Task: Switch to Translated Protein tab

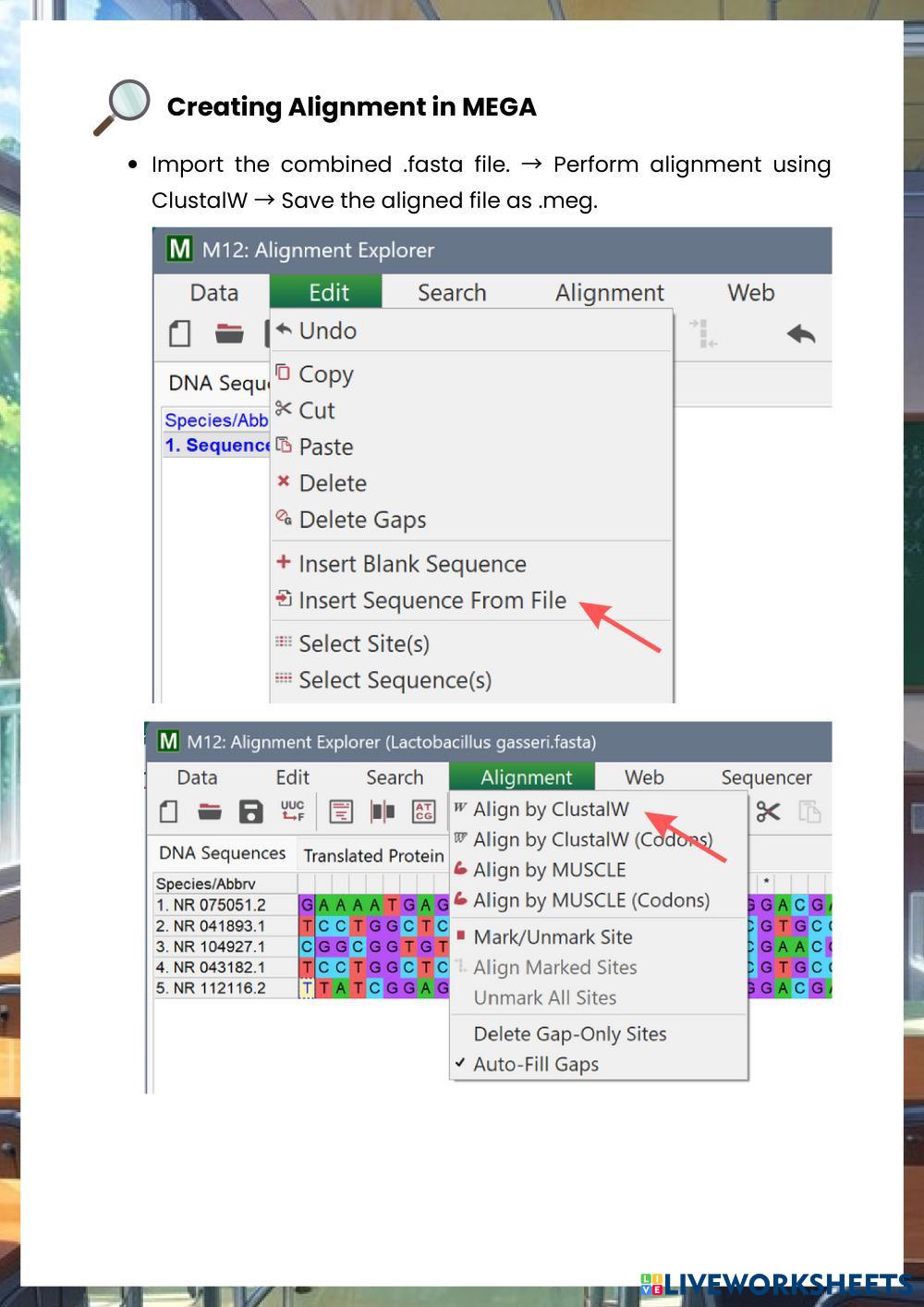Action: tap(373, 855)
